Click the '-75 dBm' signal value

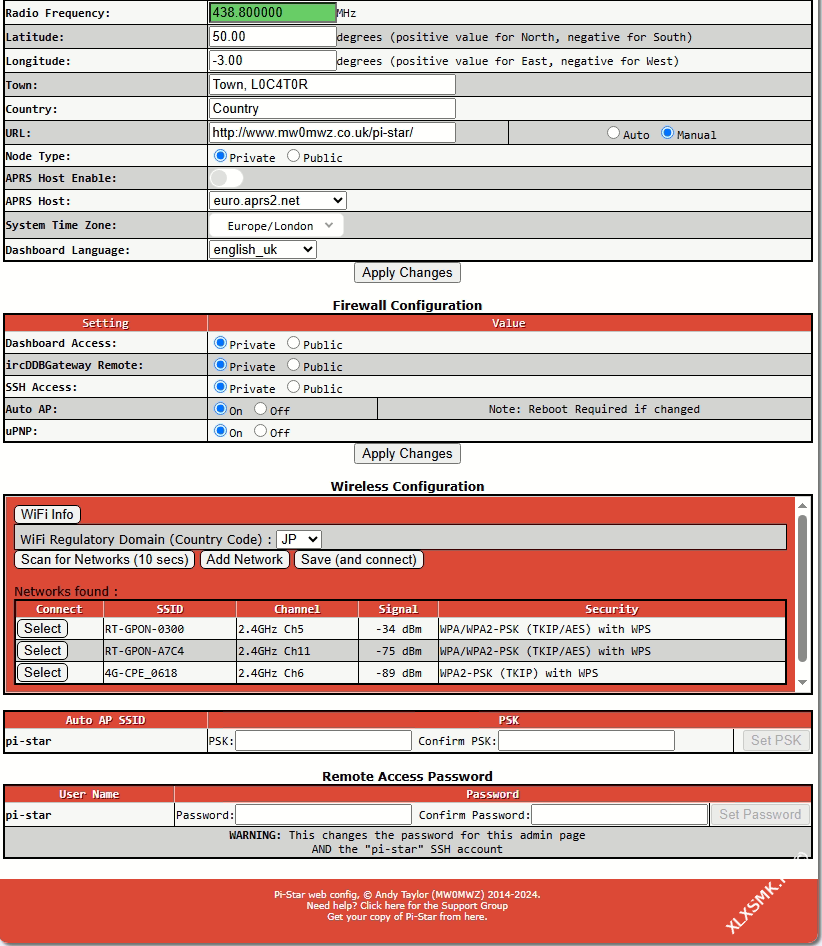click(x=398, y=651)
